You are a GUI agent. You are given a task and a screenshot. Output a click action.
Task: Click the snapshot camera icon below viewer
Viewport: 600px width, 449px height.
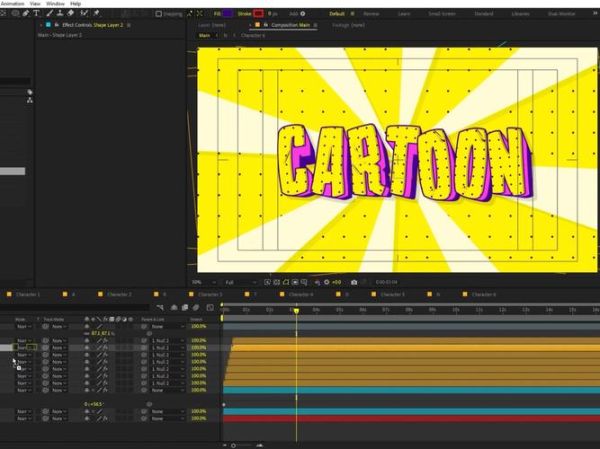354,282
